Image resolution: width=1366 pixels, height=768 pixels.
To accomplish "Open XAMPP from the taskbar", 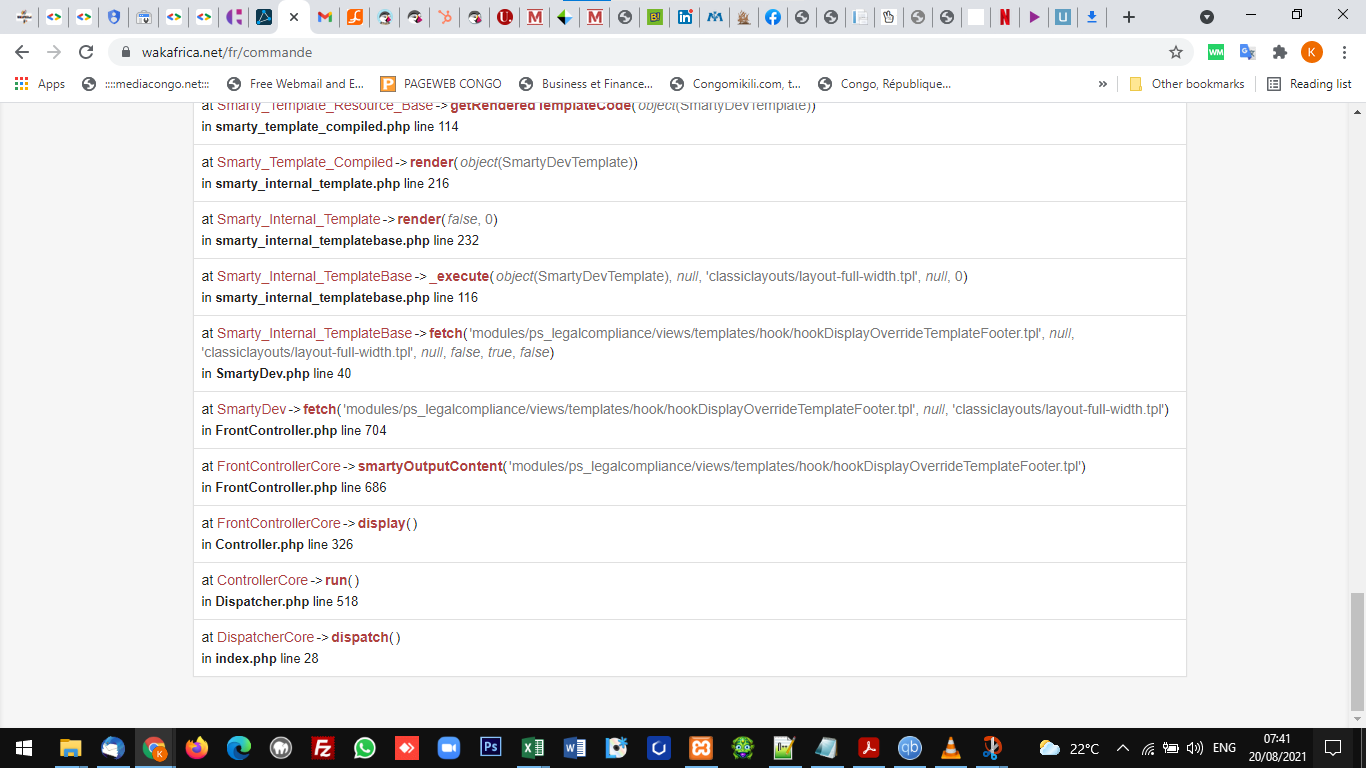I will click(700, 748).
